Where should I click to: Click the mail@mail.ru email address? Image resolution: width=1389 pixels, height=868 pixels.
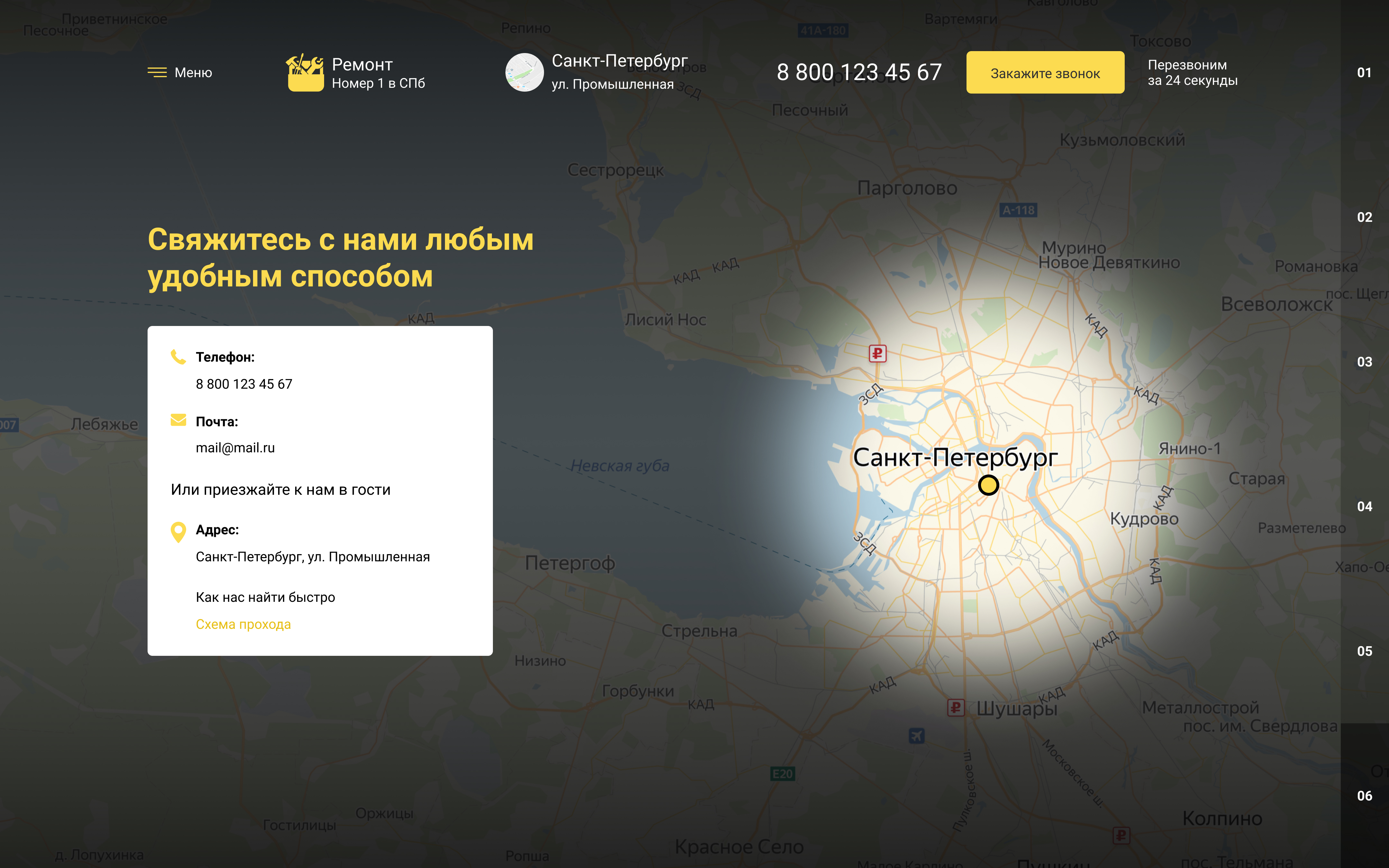235,448
